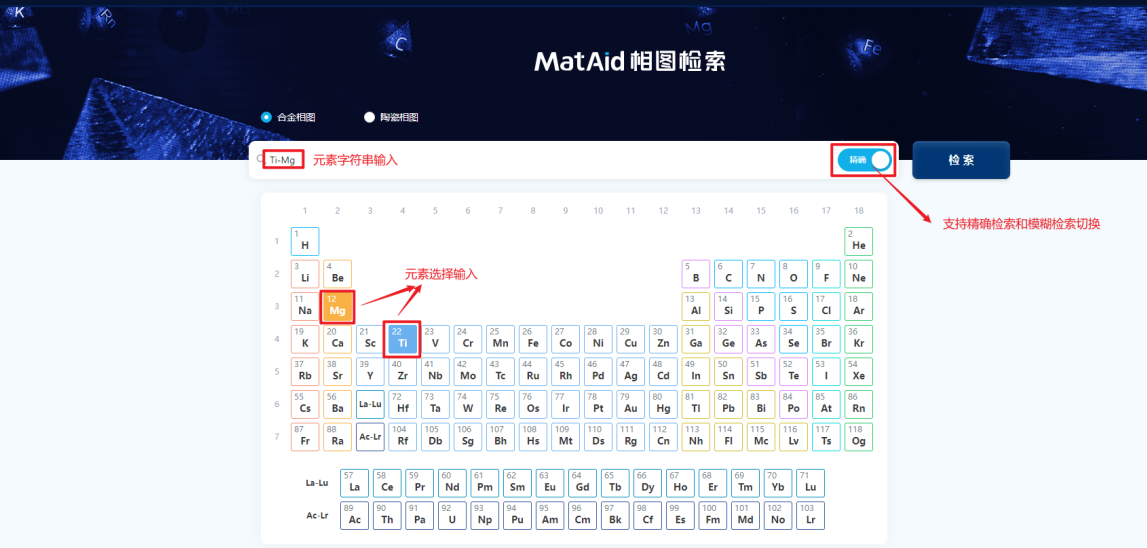Select tungsten W element tile
1147x548 pixels.
[x=467, y=404]
